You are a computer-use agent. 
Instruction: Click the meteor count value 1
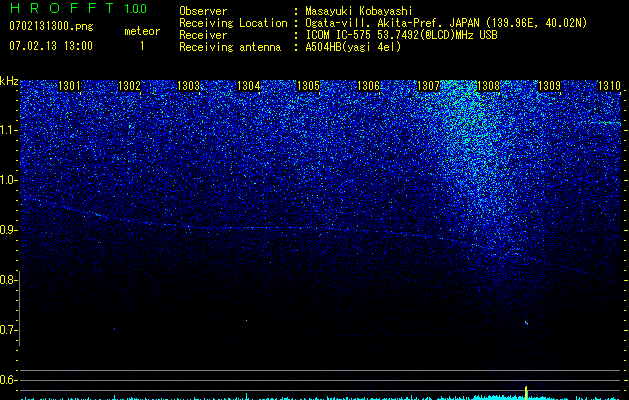click(142, 46)
